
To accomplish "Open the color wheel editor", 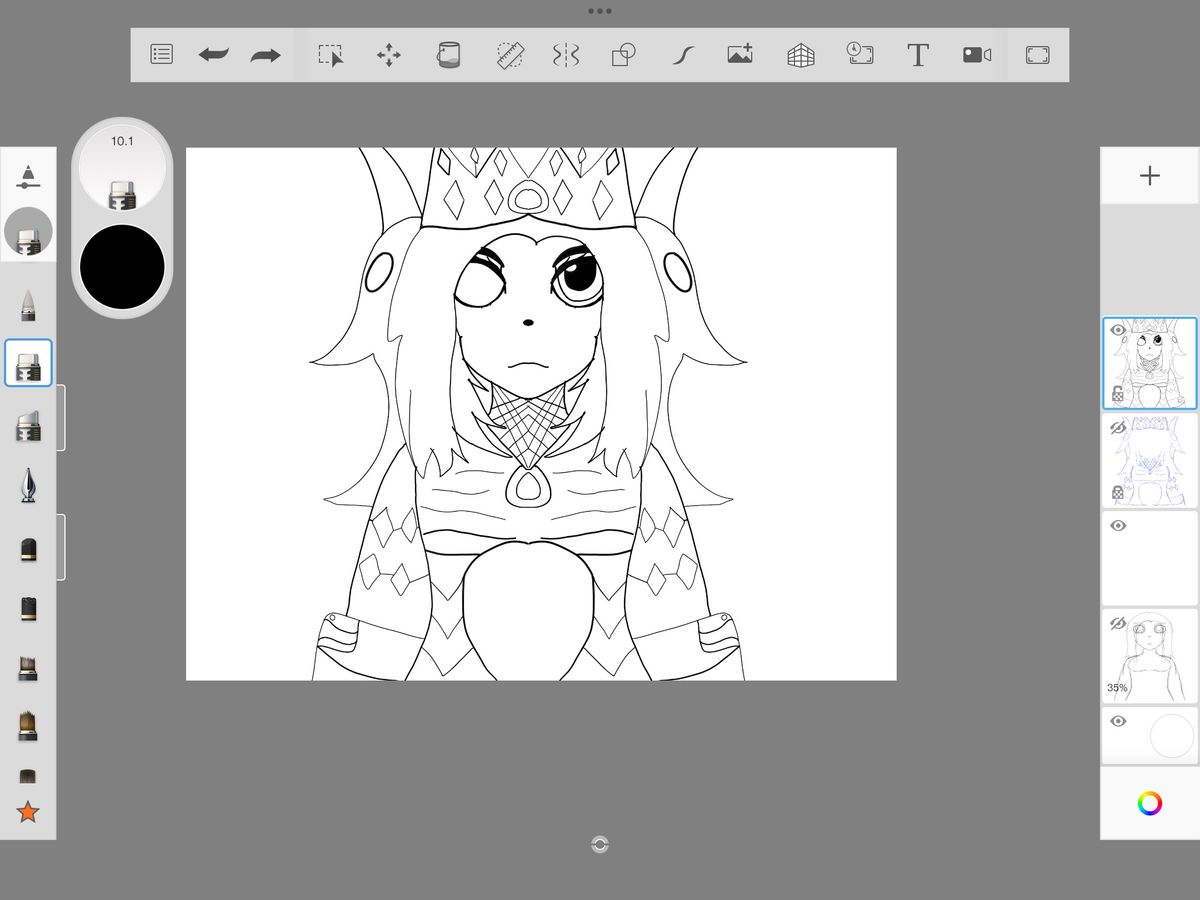I will click(1150, 803).
